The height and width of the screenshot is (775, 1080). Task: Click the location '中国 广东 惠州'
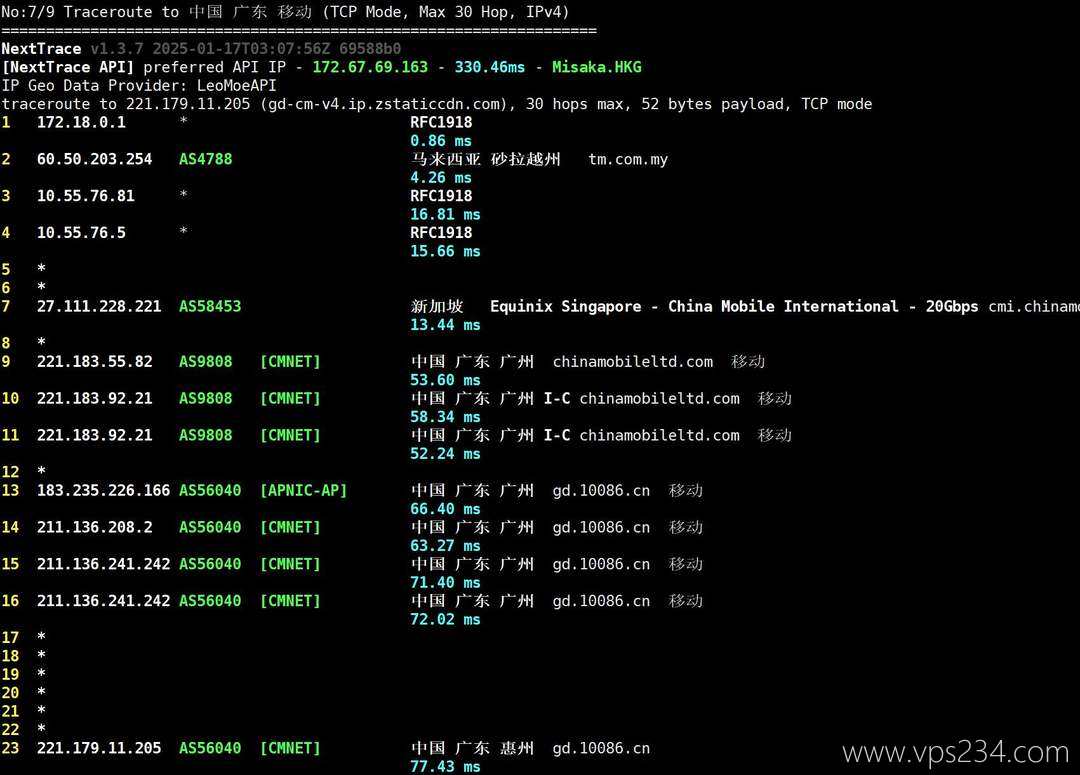(x=472, y=748)
